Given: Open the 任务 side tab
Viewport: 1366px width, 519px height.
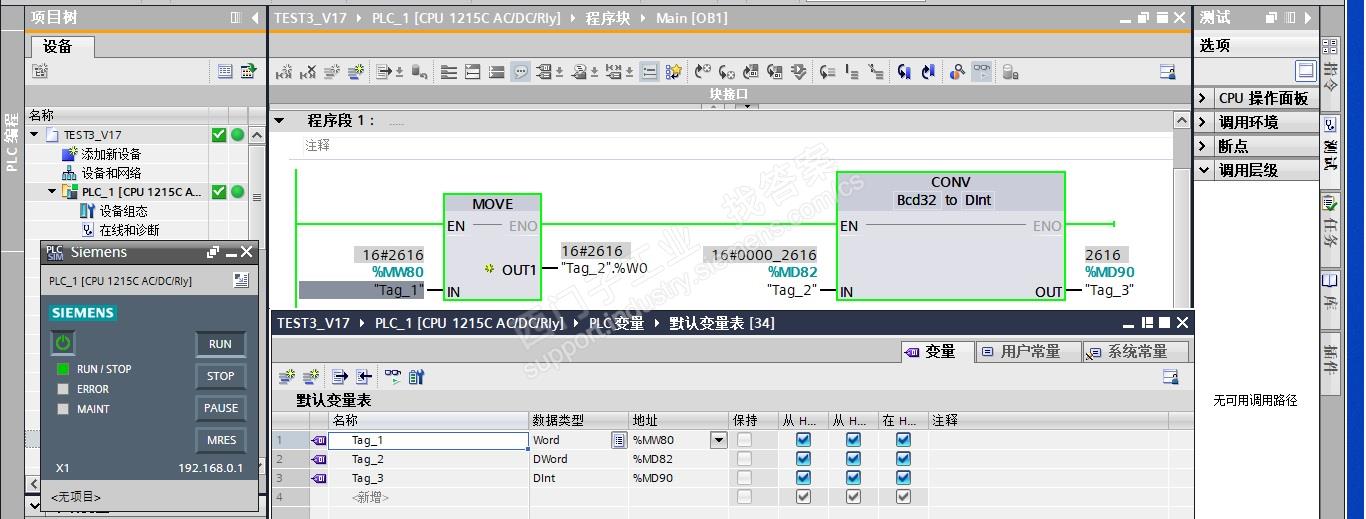Looking at the screenshot, I should [x=1329, y=226].
